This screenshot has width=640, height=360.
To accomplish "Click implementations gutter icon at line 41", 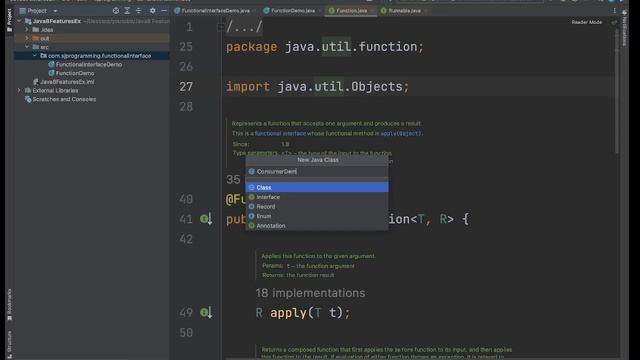I will pyautogui.click(x=206, y=219).
